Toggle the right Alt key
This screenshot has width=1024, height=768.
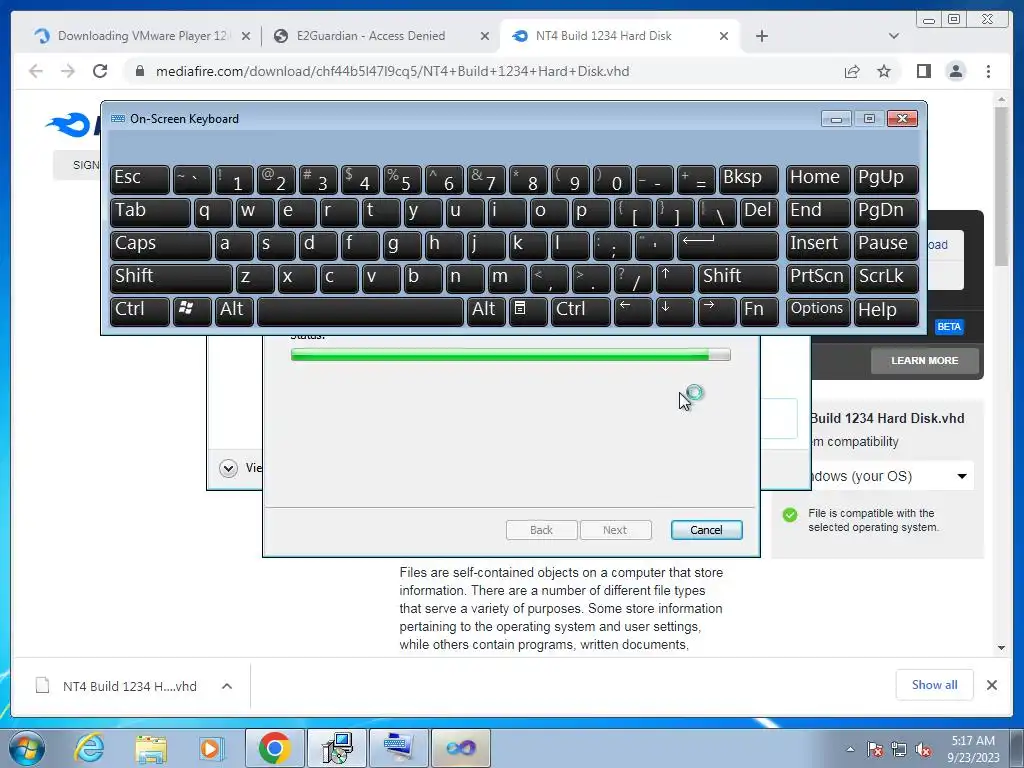click(485, 310)
